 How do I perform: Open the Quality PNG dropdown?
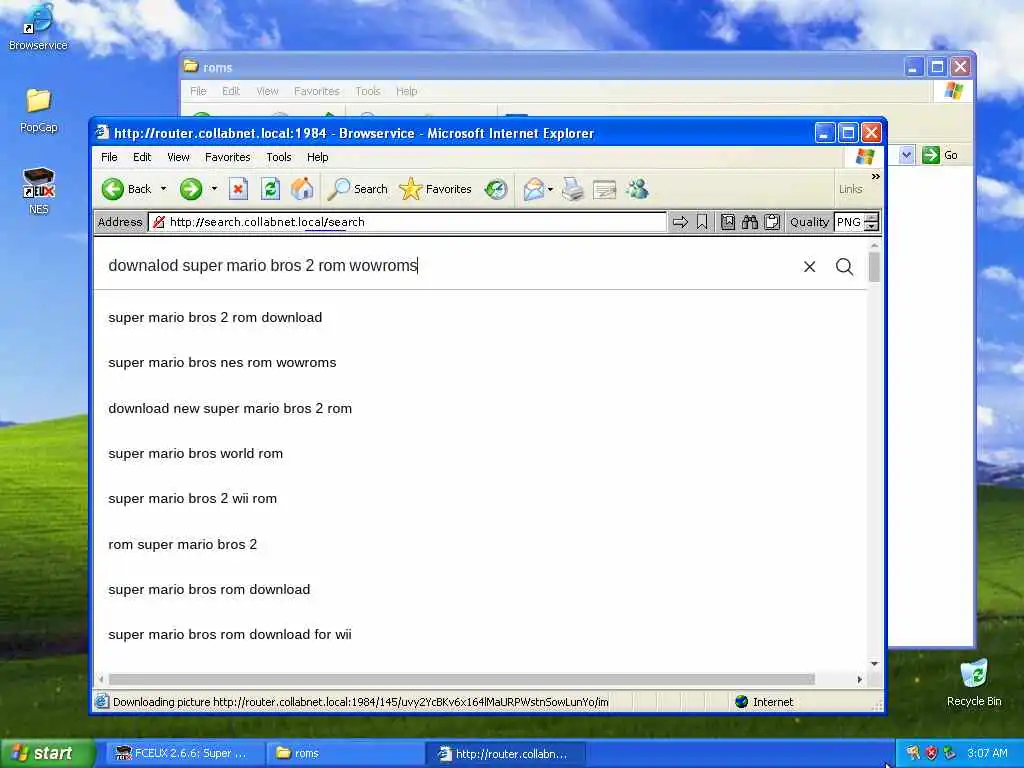(x=856, y=222)
